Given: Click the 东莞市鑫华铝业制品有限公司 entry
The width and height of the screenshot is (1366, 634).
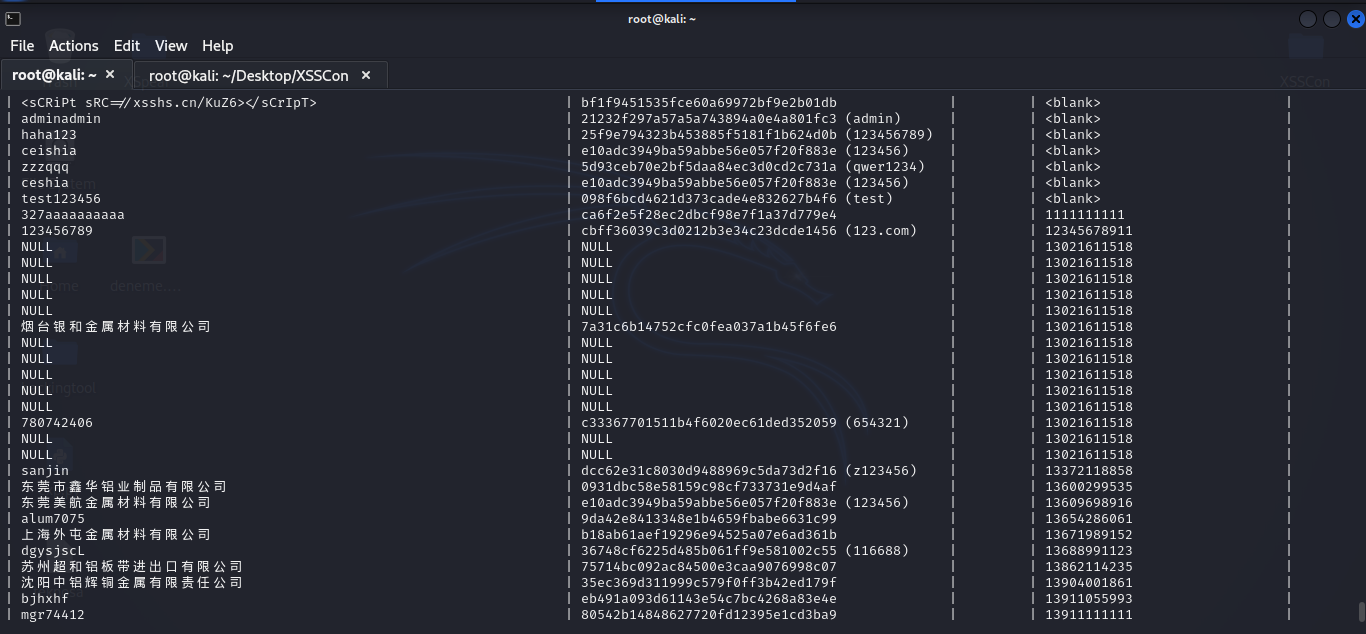Looking at the screenshot, I should coord(124,487).
